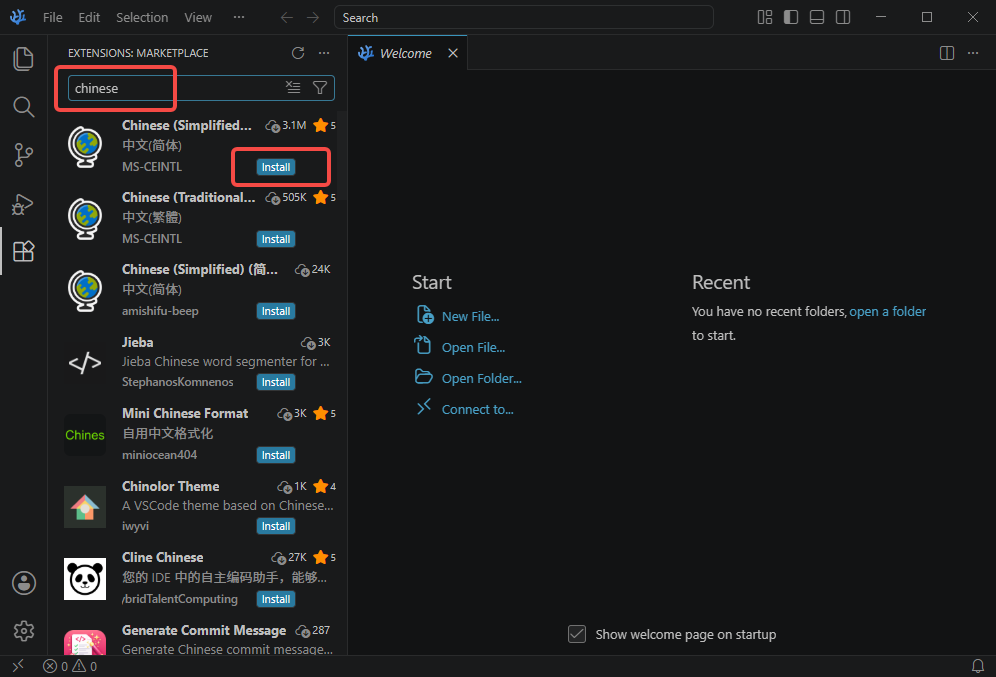The height and width of the screenshot is (677, 996).
Task: Open Mini Chinese Format extension icon
Action: tap(85, 435)
